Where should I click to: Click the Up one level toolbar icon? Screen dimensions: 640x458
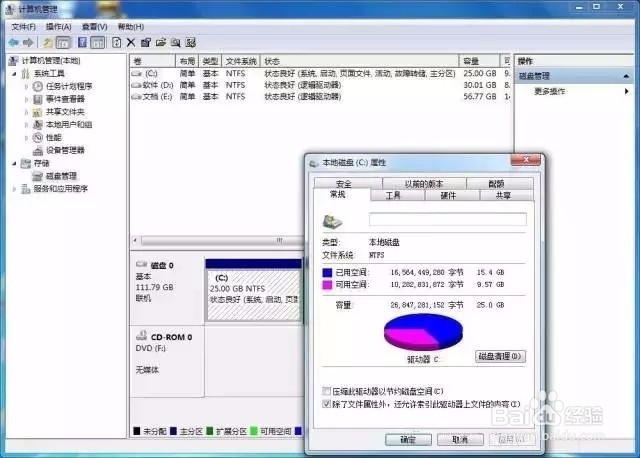(x=48, y=42)
